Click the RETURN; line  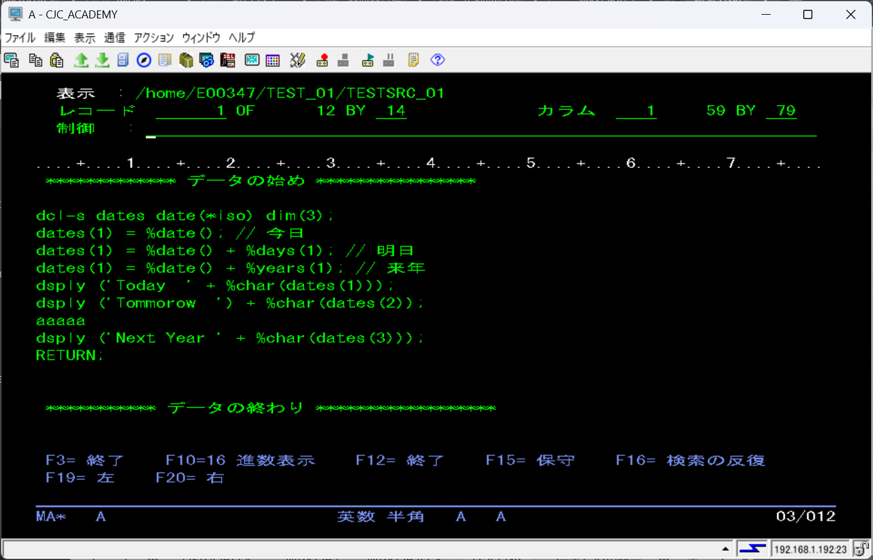pyautogui.click(x=70, y=355)
